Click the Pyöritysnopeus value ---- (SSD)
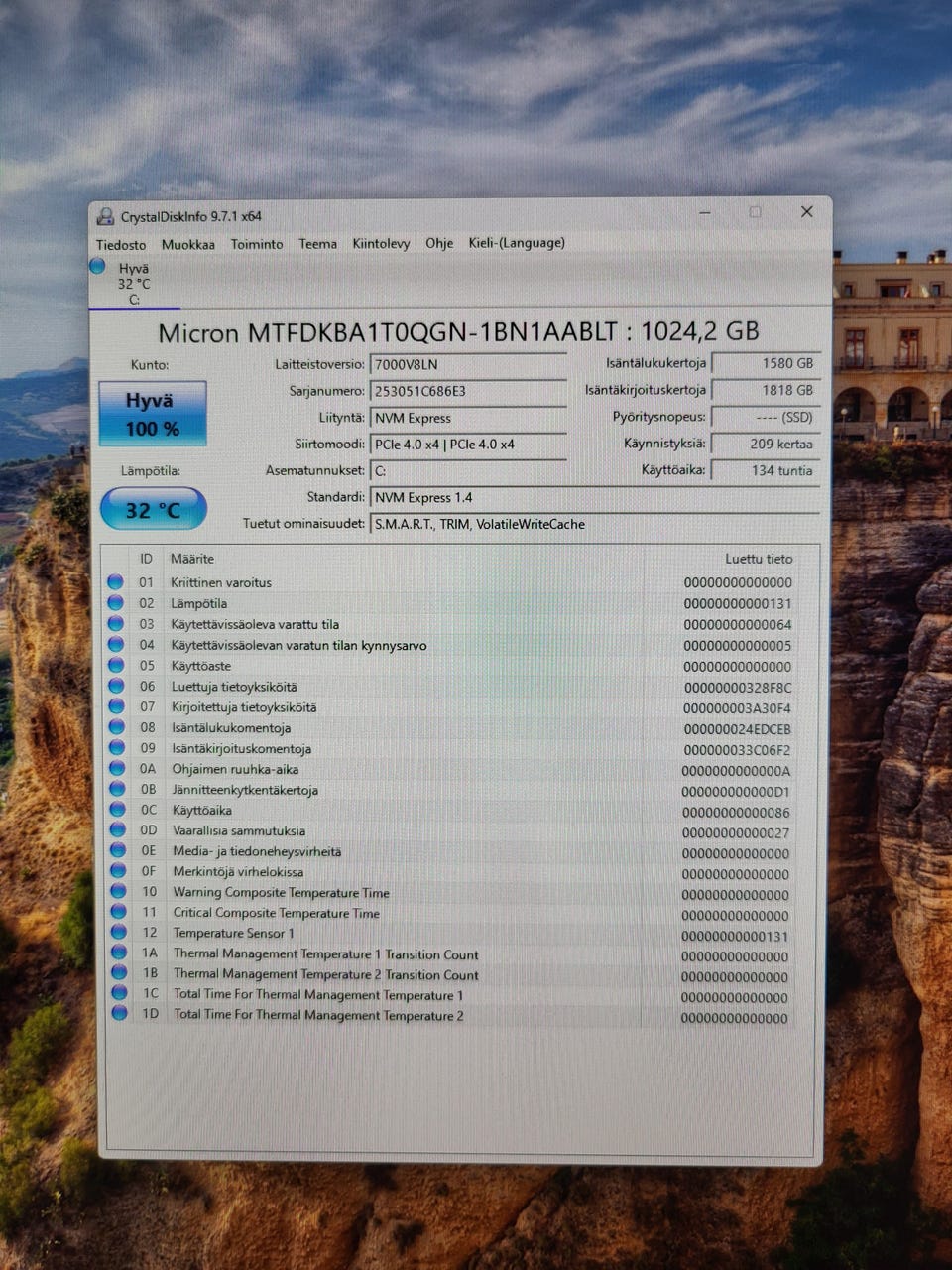Viewport: 952px width, 1270px height. [766, 418]
